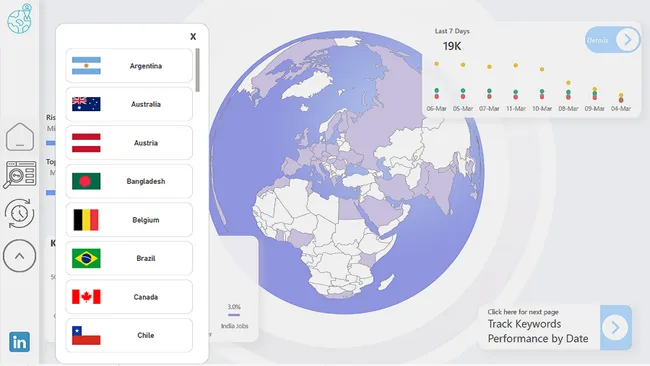Click the Argentina flag icon
Viewport: 650px width, 366px height.
(86, 65)
